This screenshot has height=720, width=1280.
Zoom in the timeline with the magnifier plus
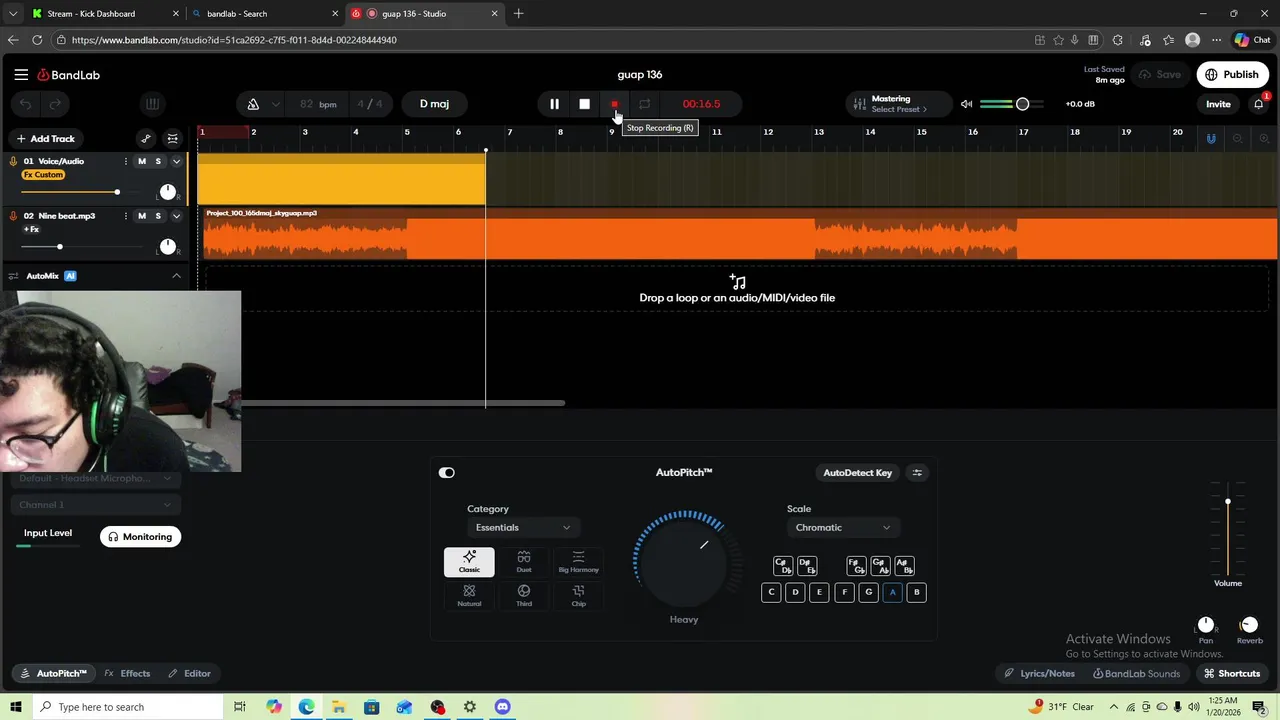pyautogui.click(x=1265, y=139)
